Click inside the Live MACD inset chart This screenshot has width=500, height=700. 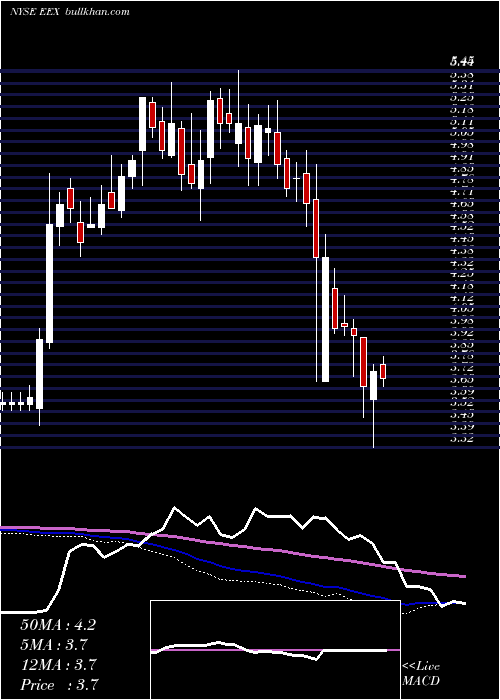tap(275, 650)
